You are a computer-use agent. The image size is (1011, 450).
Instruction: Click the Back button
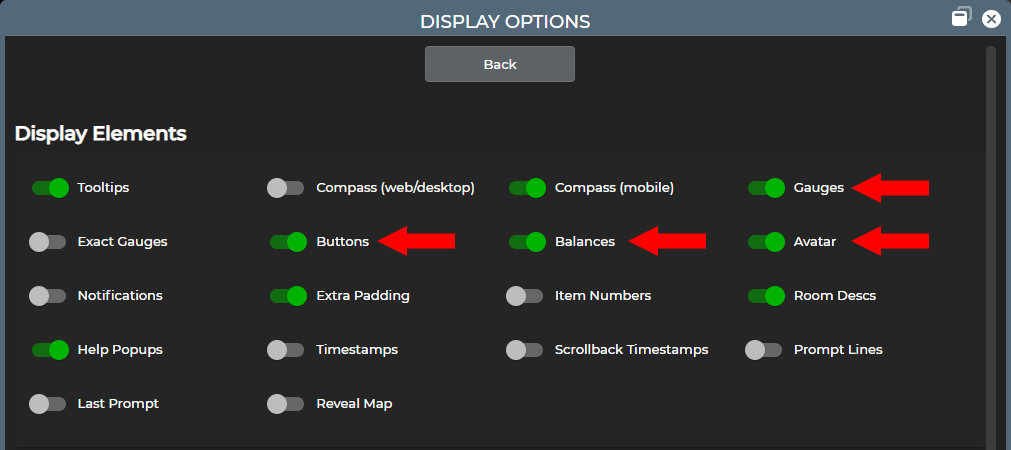point(499,64)
